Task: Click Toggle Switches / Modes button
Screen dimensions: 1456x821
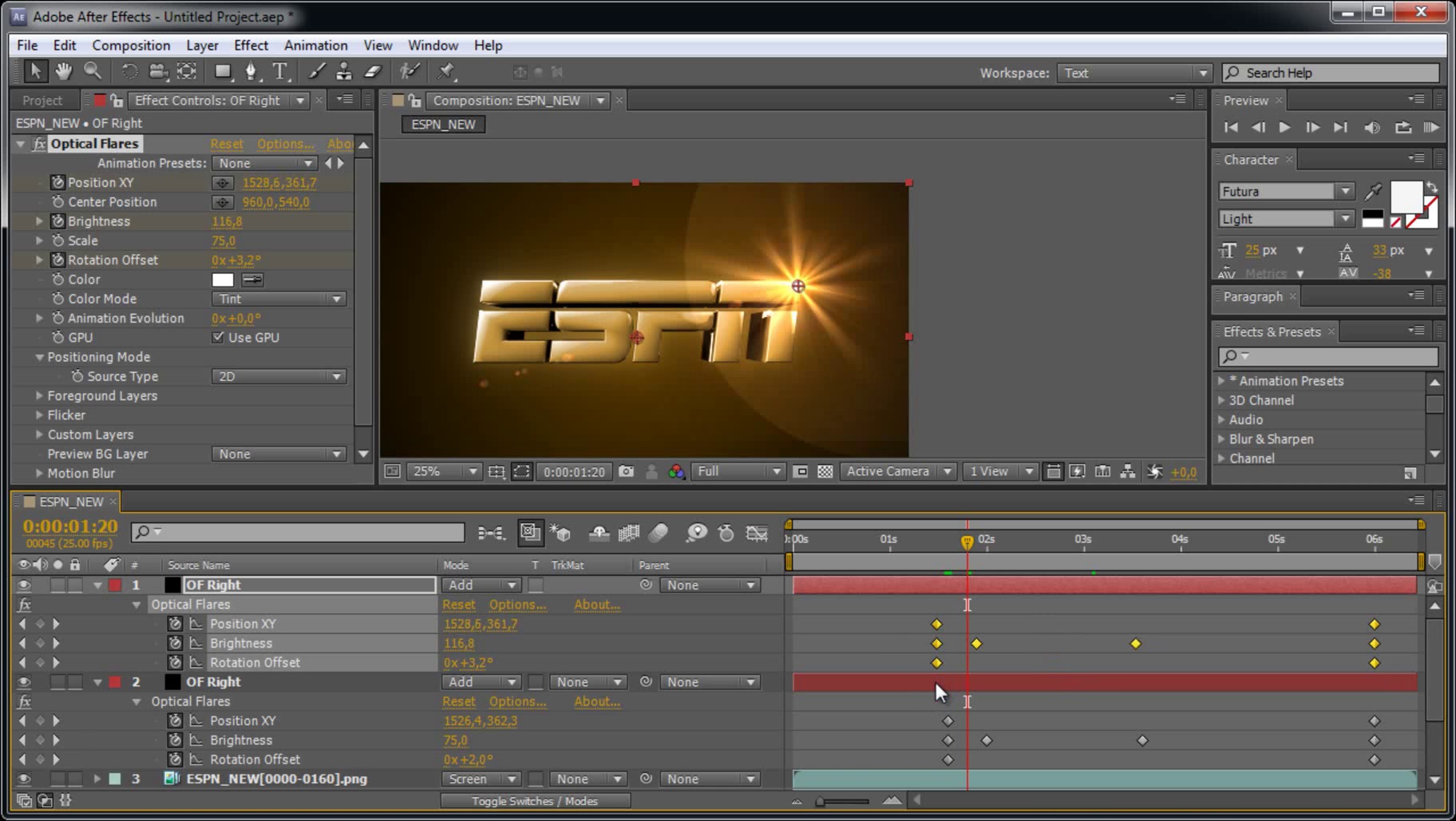Action: [x=535, y=801]
